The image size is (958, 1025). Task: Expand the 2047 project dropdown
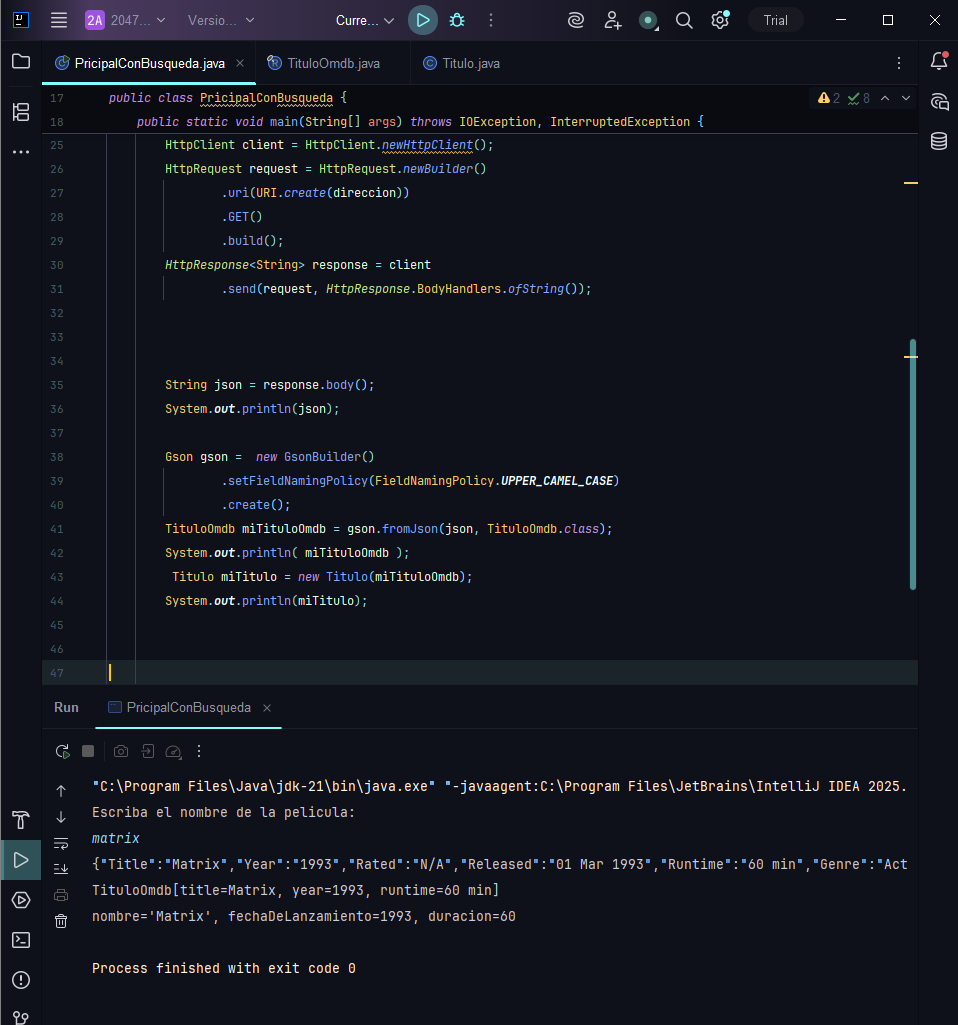[x=125, y=20]
